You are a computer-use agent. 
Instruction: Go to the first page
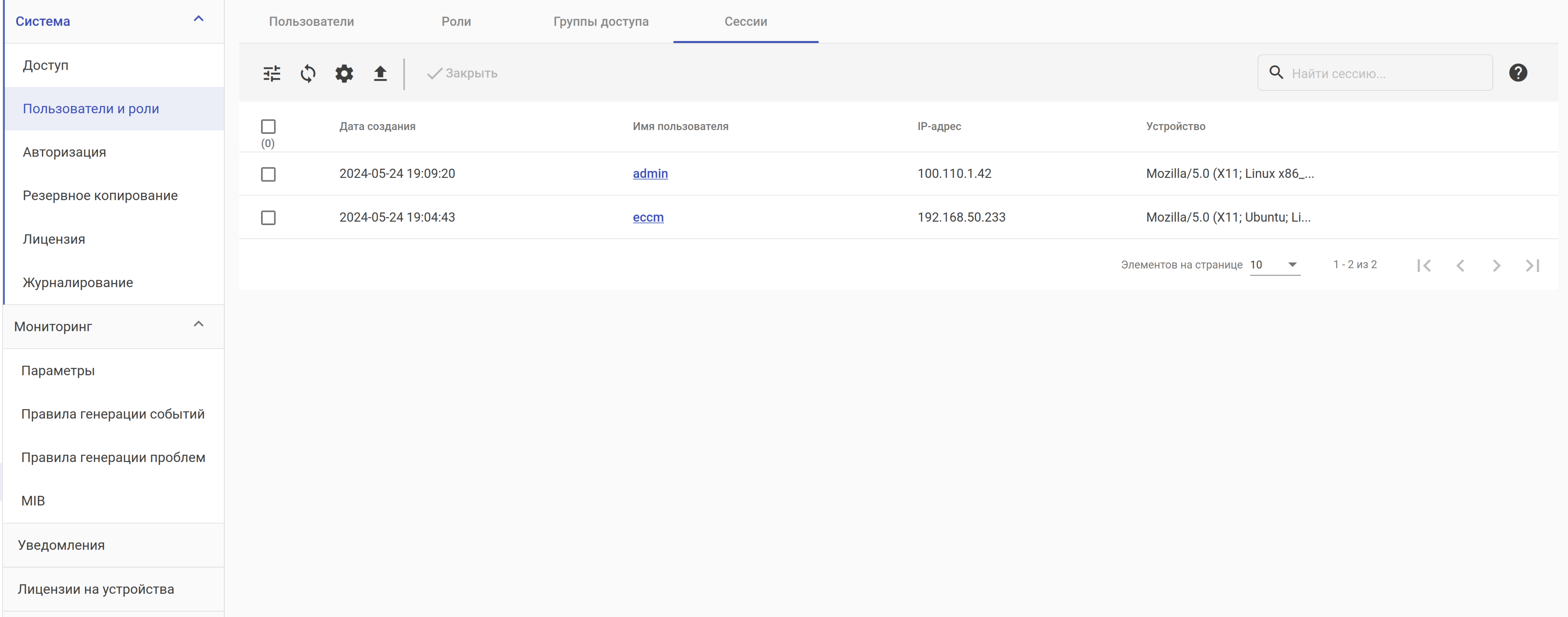(1424, 265)
